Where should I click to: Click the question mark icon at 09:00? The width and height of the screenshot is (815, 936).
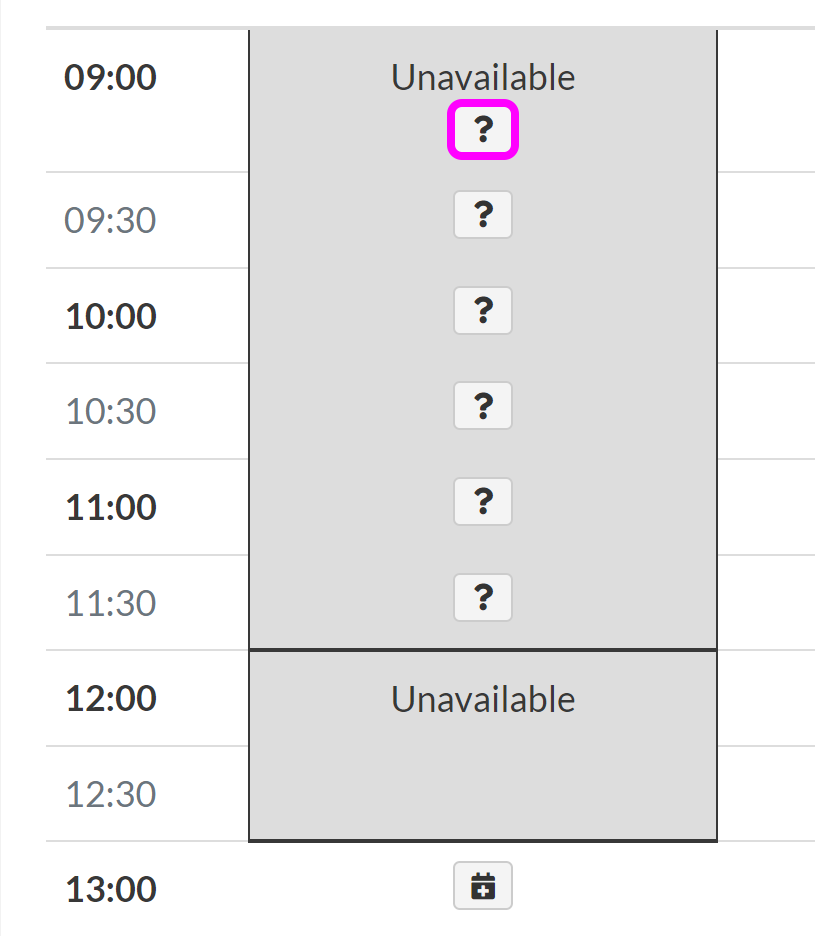pos(483,129)
